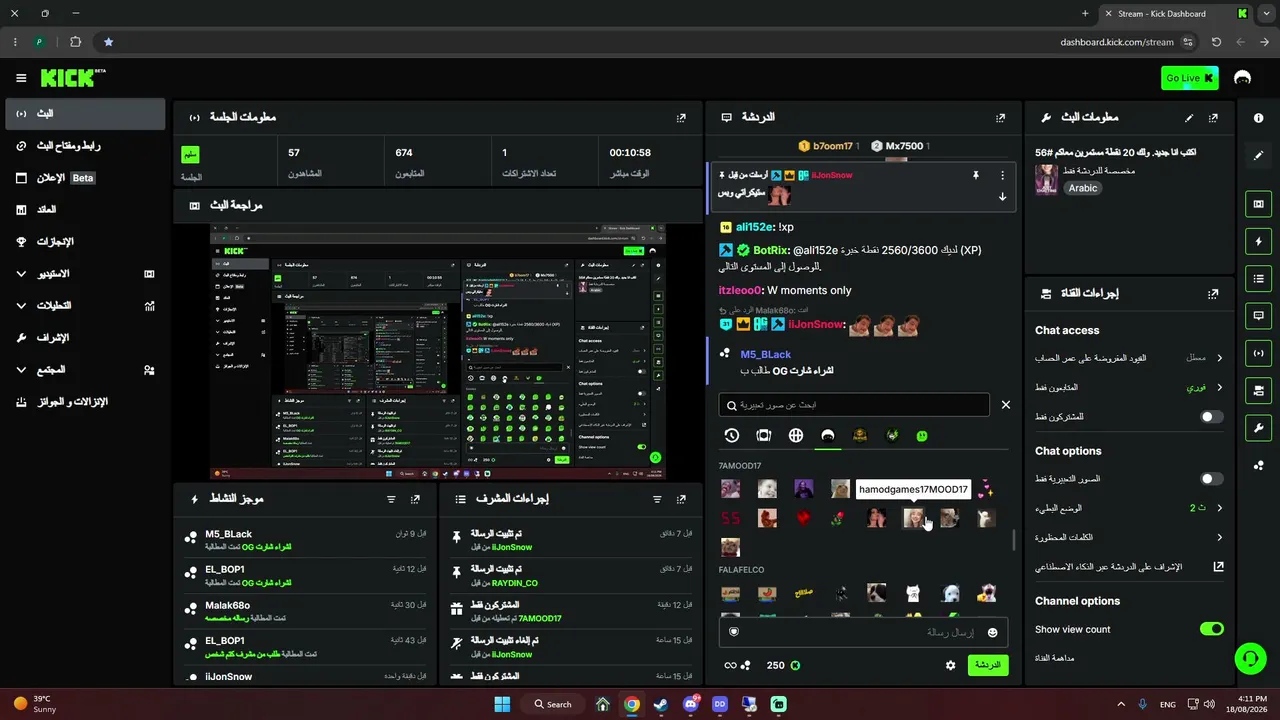The width and height of the screenshot is (1280, 720).
Task: Select البث in the left sidebar
Action: pos(85,114)
